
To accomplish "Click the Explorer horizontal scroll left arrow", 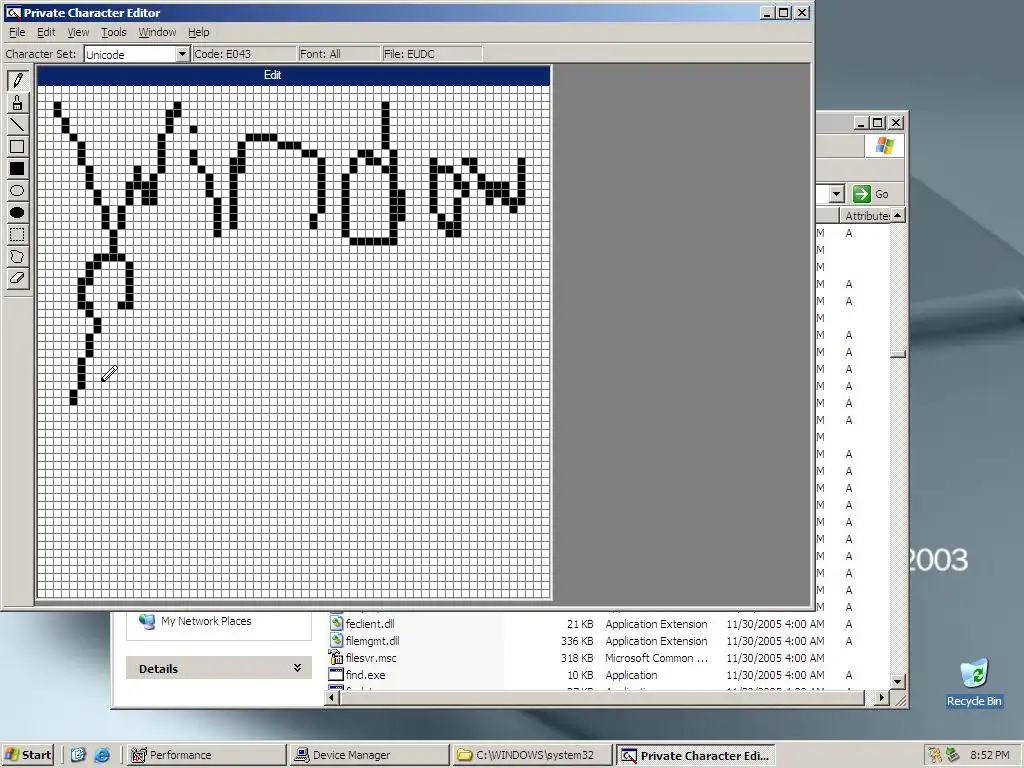I will click(x=332, y=697).
